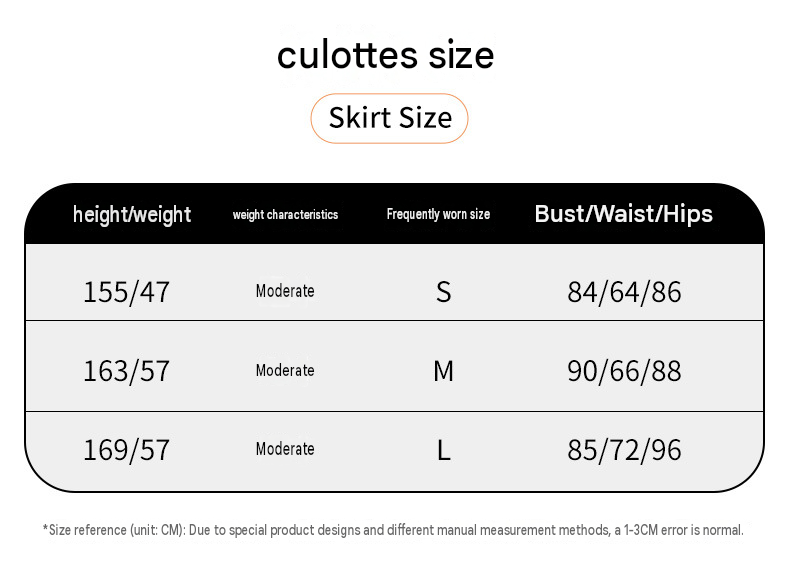Image resolution: width=790 pixels, height=577 pixels.
Task: Select the 163/57 height/weight cell
Action: tap(126, 371)
